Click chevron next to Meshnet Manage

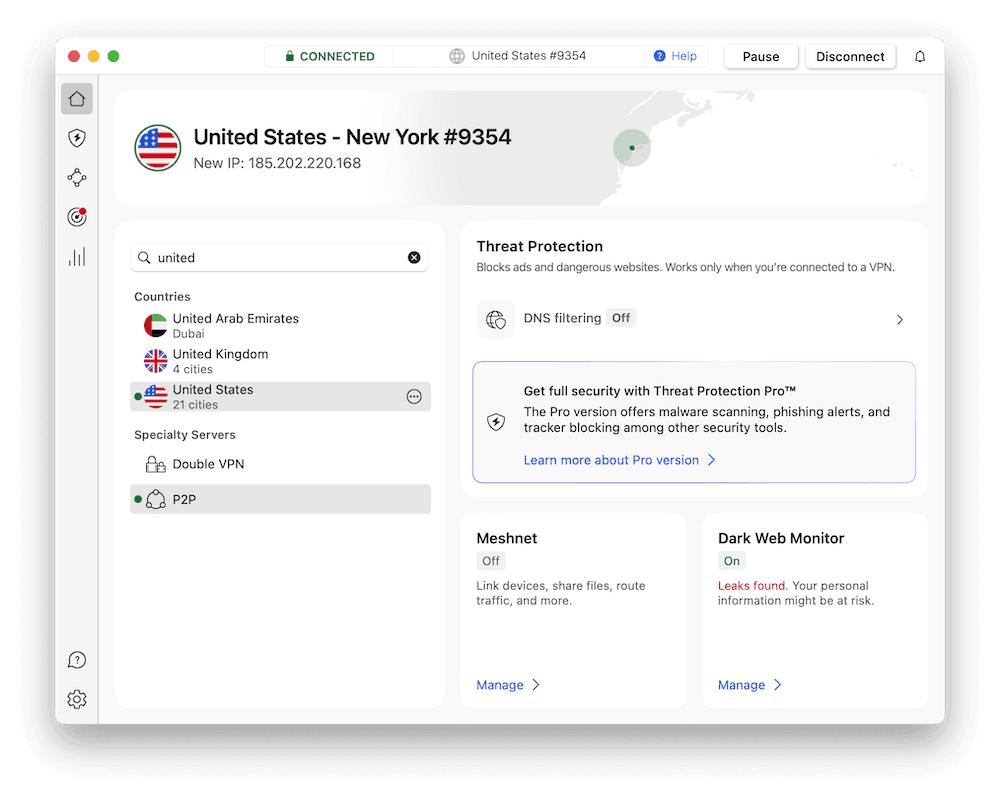(536, 685)
